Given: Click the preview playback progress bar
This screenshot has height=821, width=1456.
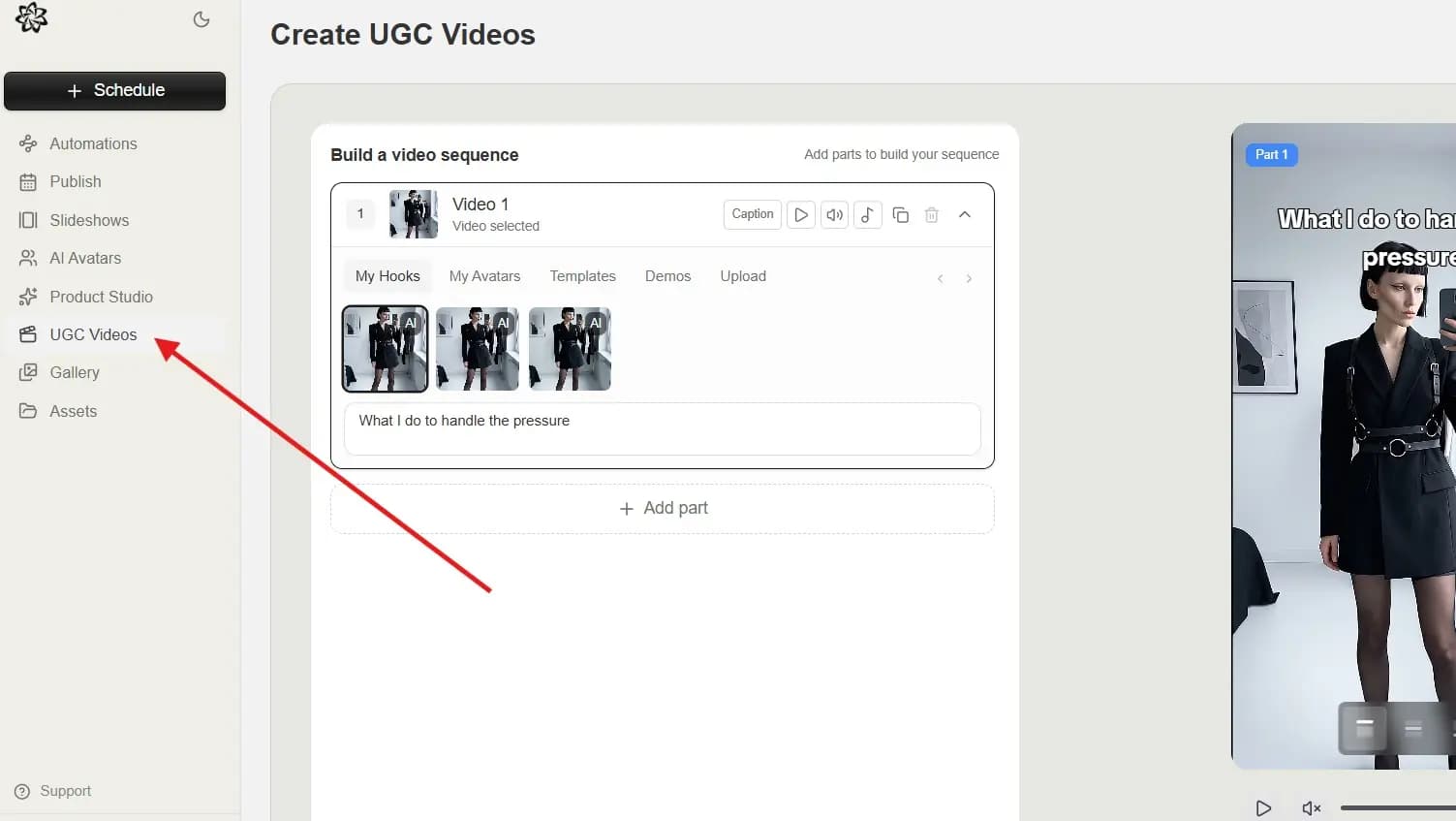Looking at the screenshot, I should (1397, 807).
